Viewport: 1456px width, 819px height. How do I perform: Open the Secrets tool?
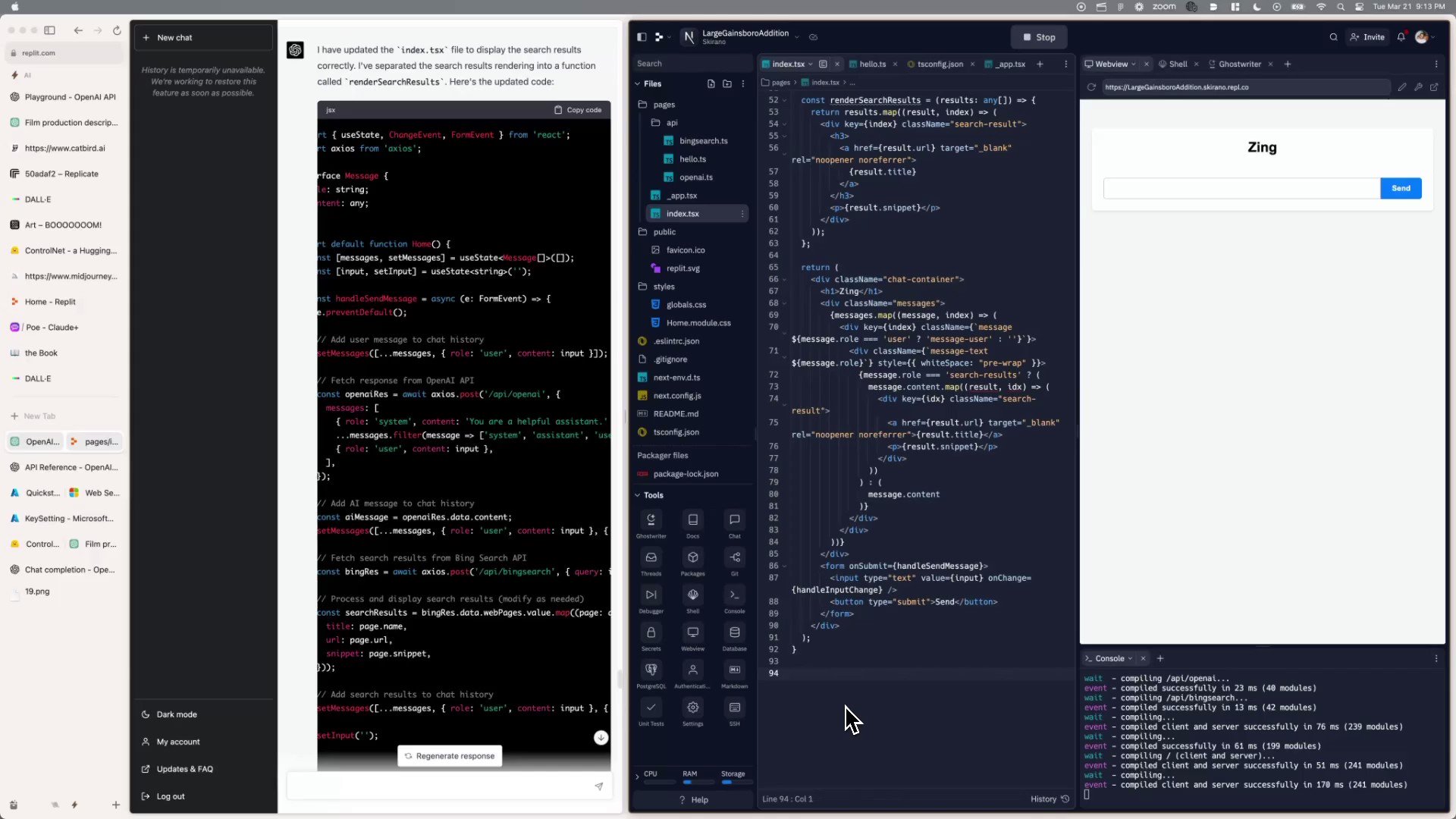pos(651,632)
